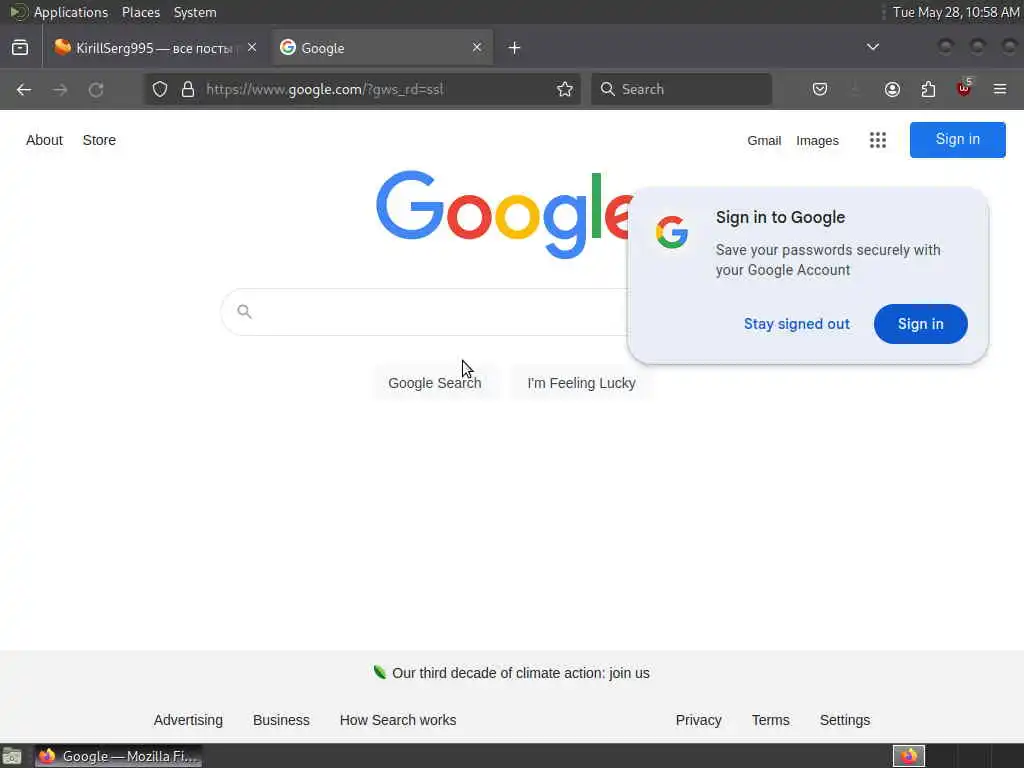1024x768 pixels.
Task: Click the show desktop icon in bottom panel
Action: coord(12,756)
